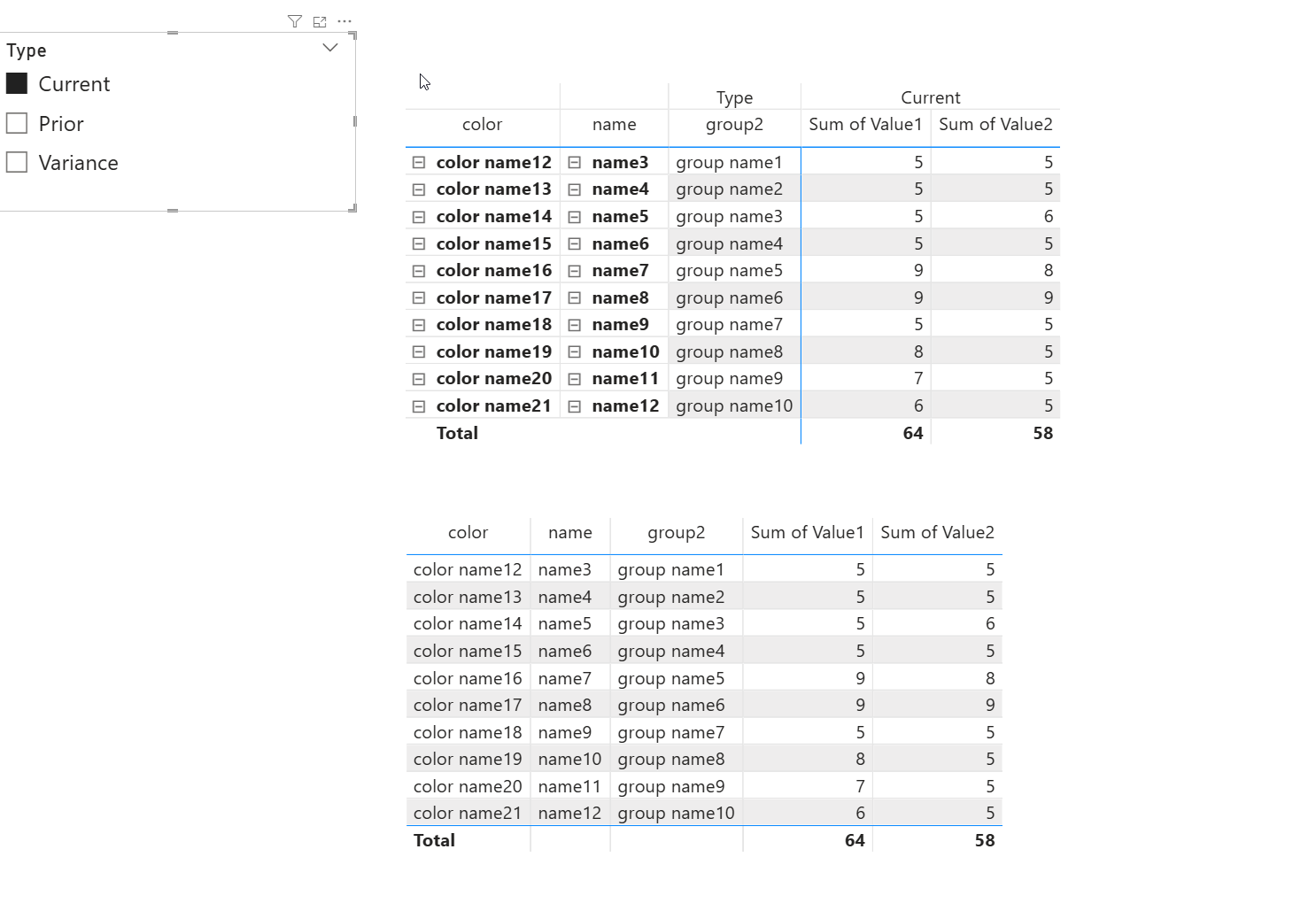
Task: Click the Current column group header
Action: click(930, 97)
